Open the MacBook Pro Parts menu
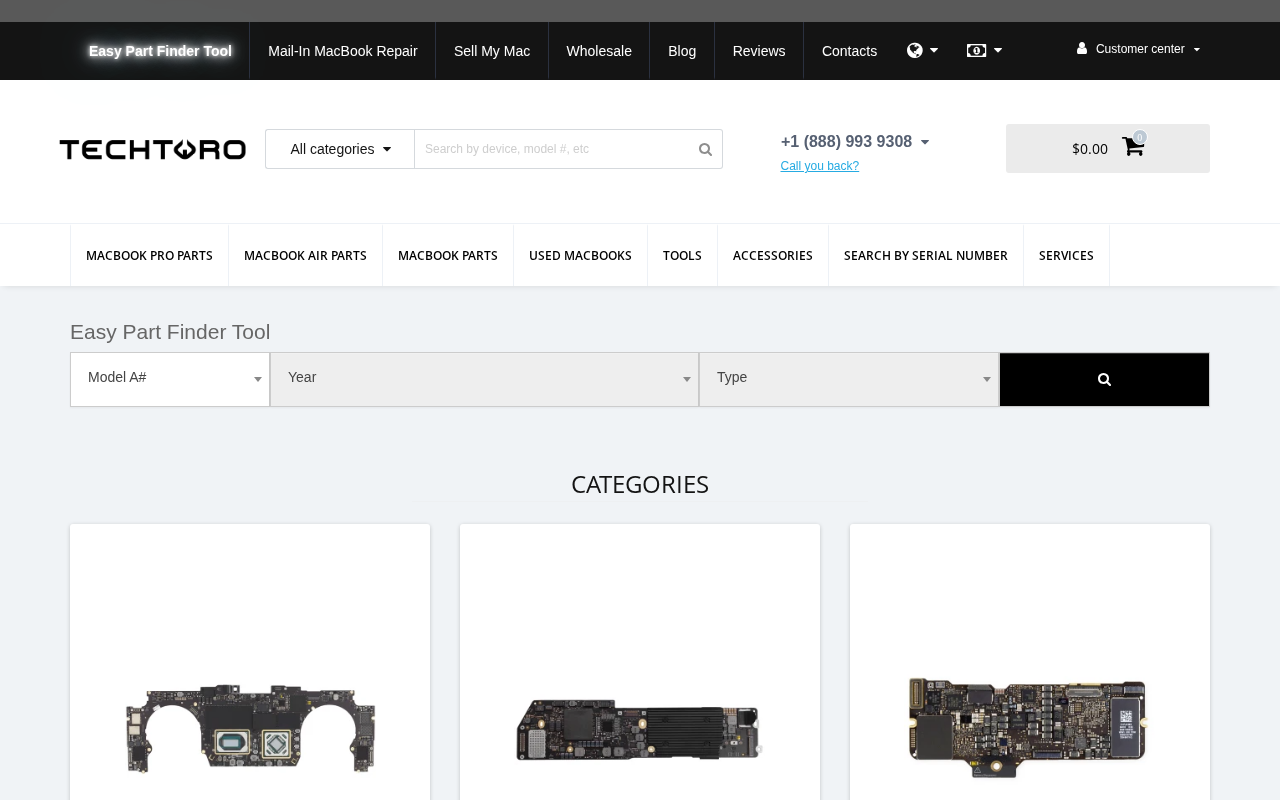Viewport: 1280px width, 800px height. click(x=149, y=256)
